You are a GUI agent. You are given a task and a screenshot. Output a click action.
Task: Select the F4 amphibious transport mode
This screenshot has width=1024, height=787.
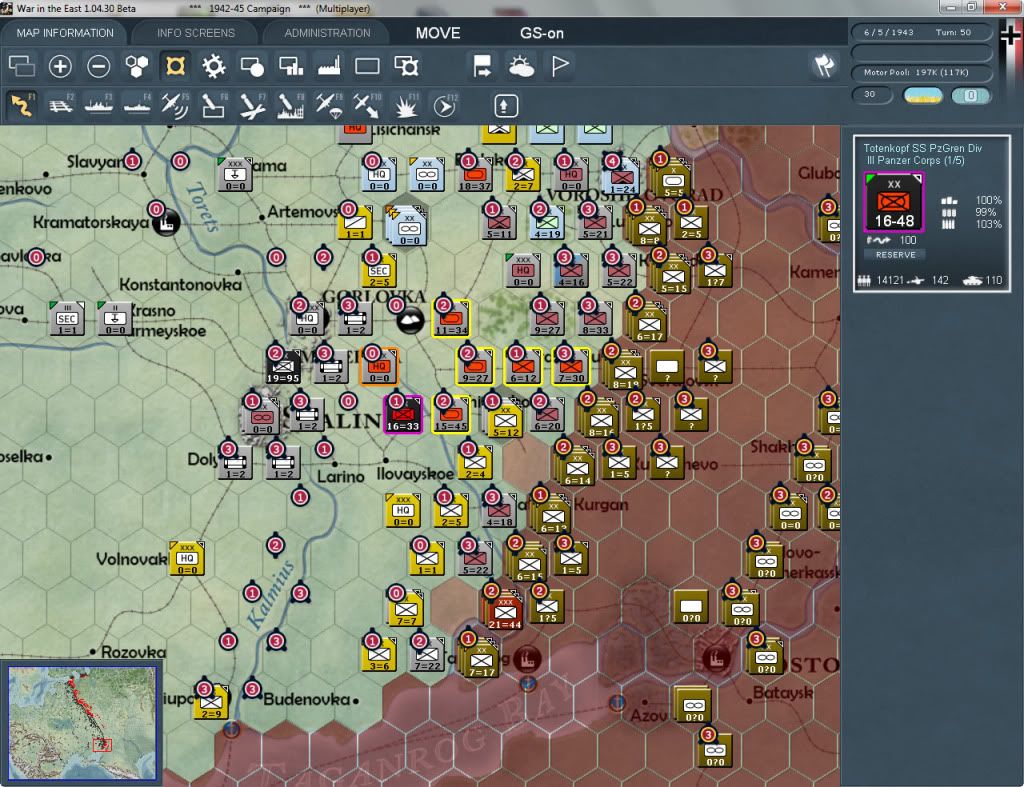(137, 105)
